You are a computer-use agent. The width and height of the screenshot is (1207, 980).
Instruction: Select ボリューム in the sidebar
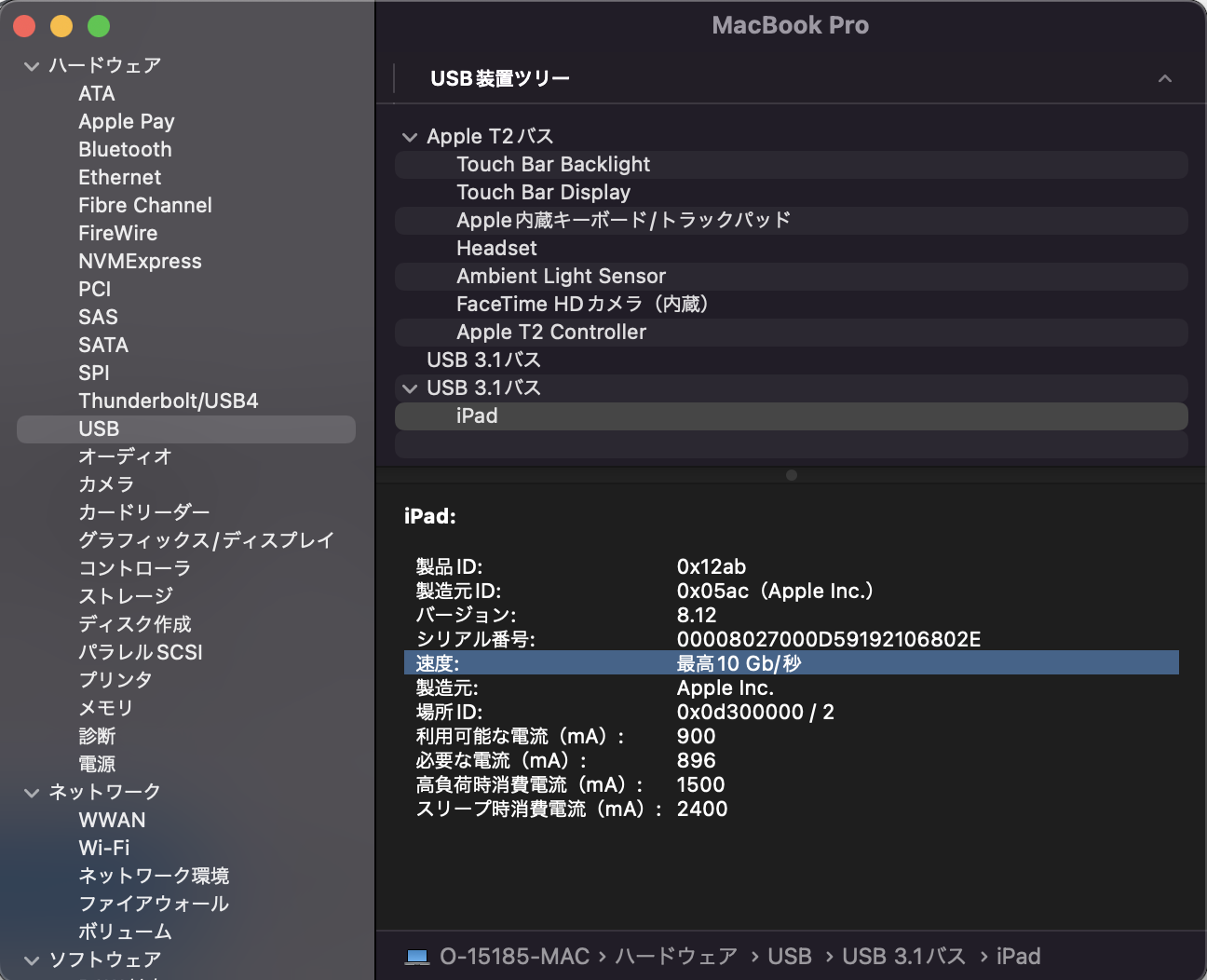pyautogui.click(x=126, y=932)
